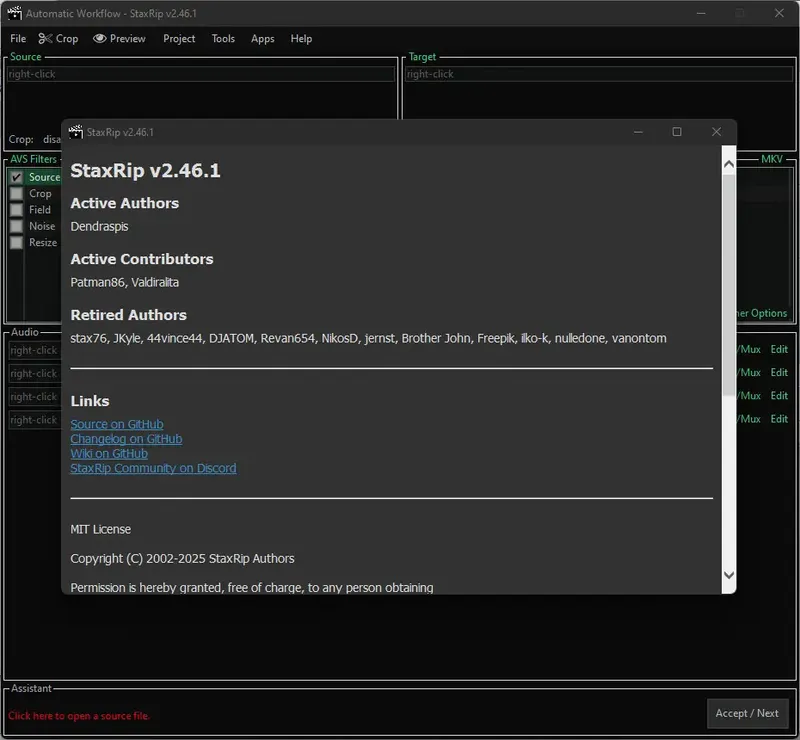Click the red open source file message
The height and width of the screenshot is (740, 800).
point(79,716)
